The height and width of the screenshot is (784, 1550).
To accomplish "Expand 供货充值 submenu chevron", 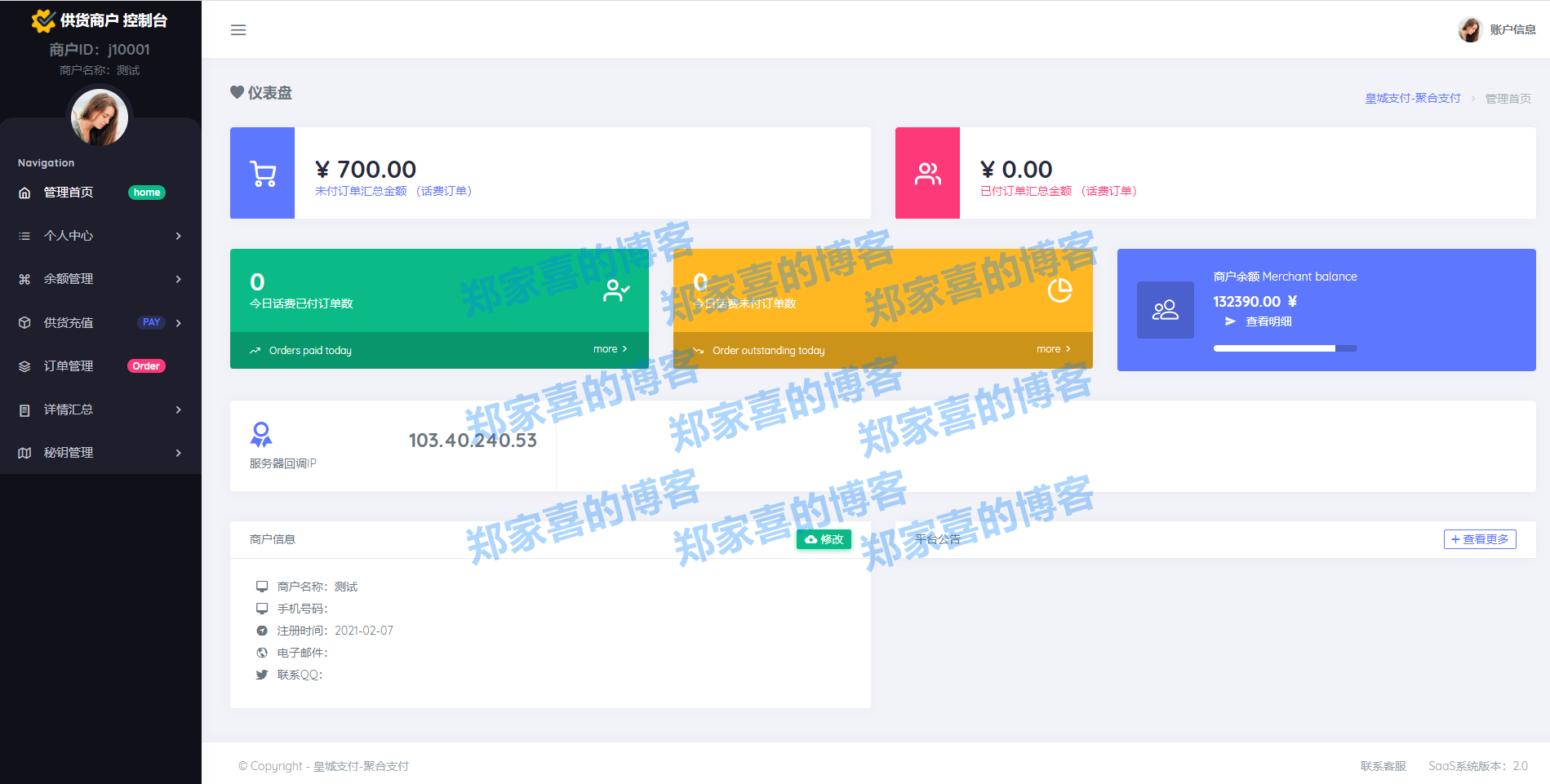I will 178,323.
